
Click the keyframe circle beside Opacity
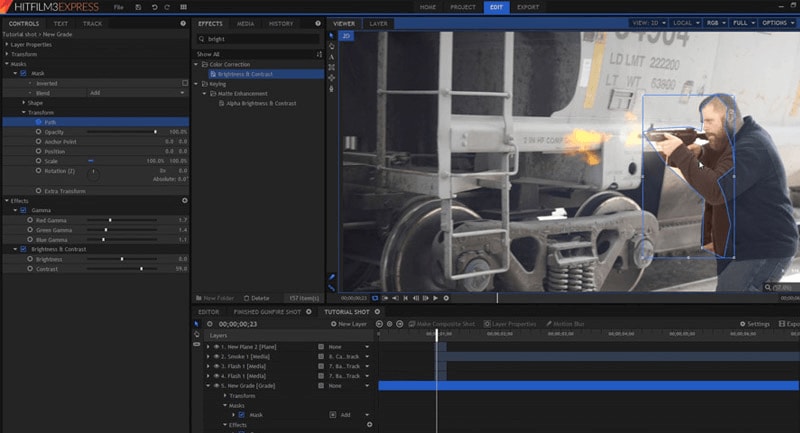point(38,131)
